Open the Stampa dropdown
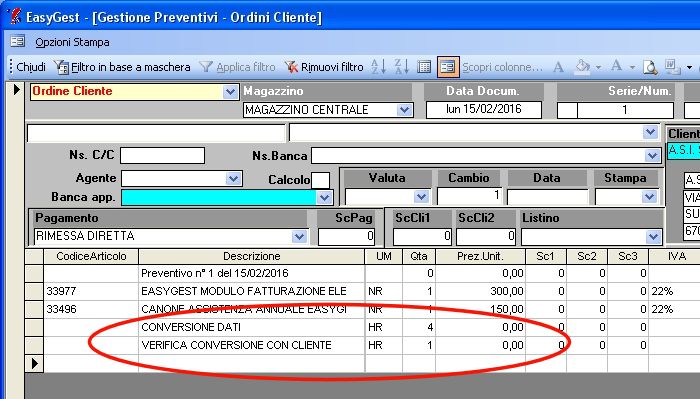The width and height of the screenshot is (700, 399). 649,196
